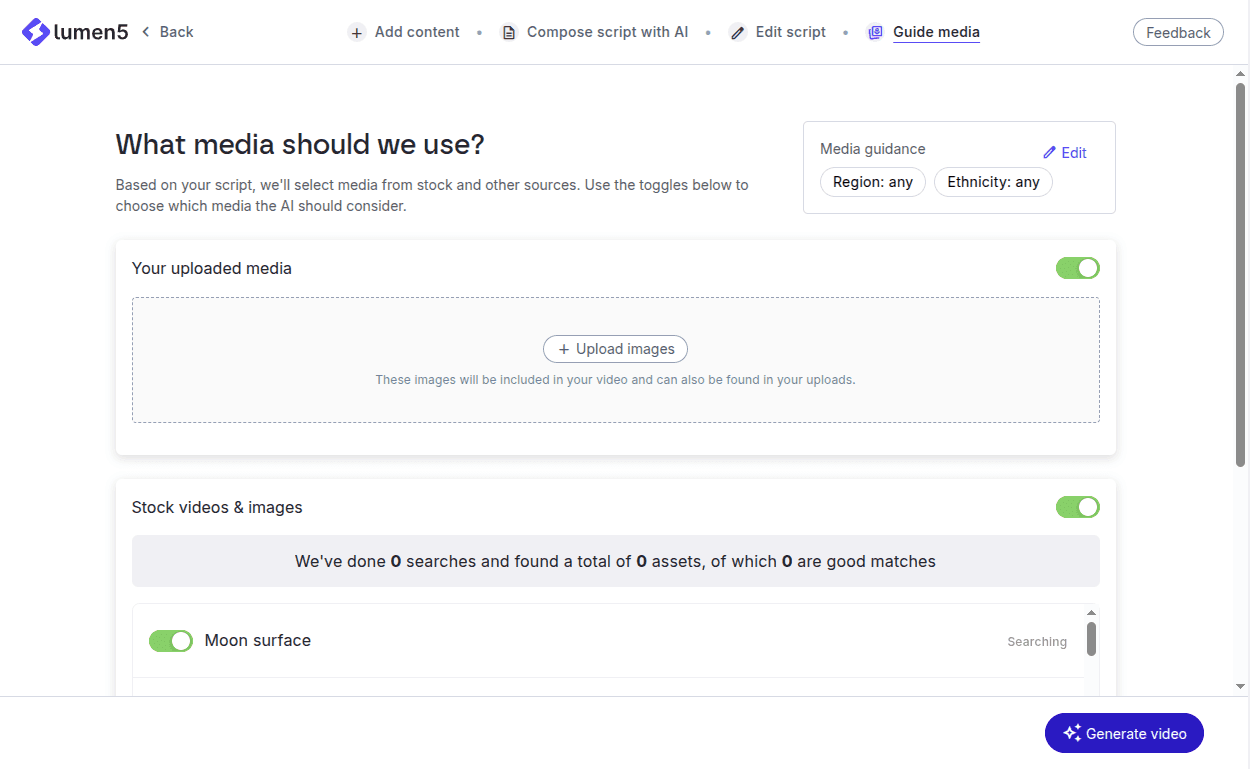Disable the Your uploaded media toggle
This screenshot has height=769, width=1250.
pos(1077,268)
